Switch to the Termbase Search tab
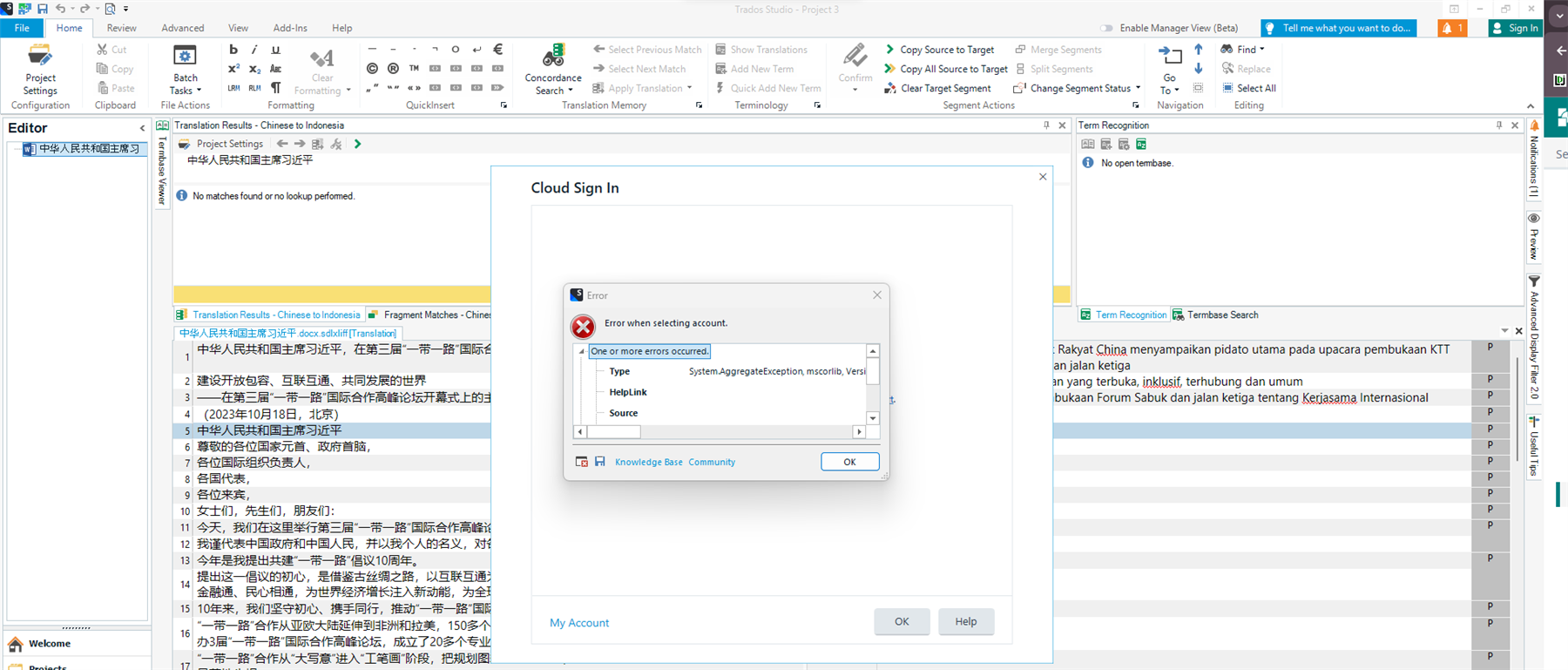Viewport: 1568px width, 670px height. click(1215, 315)
